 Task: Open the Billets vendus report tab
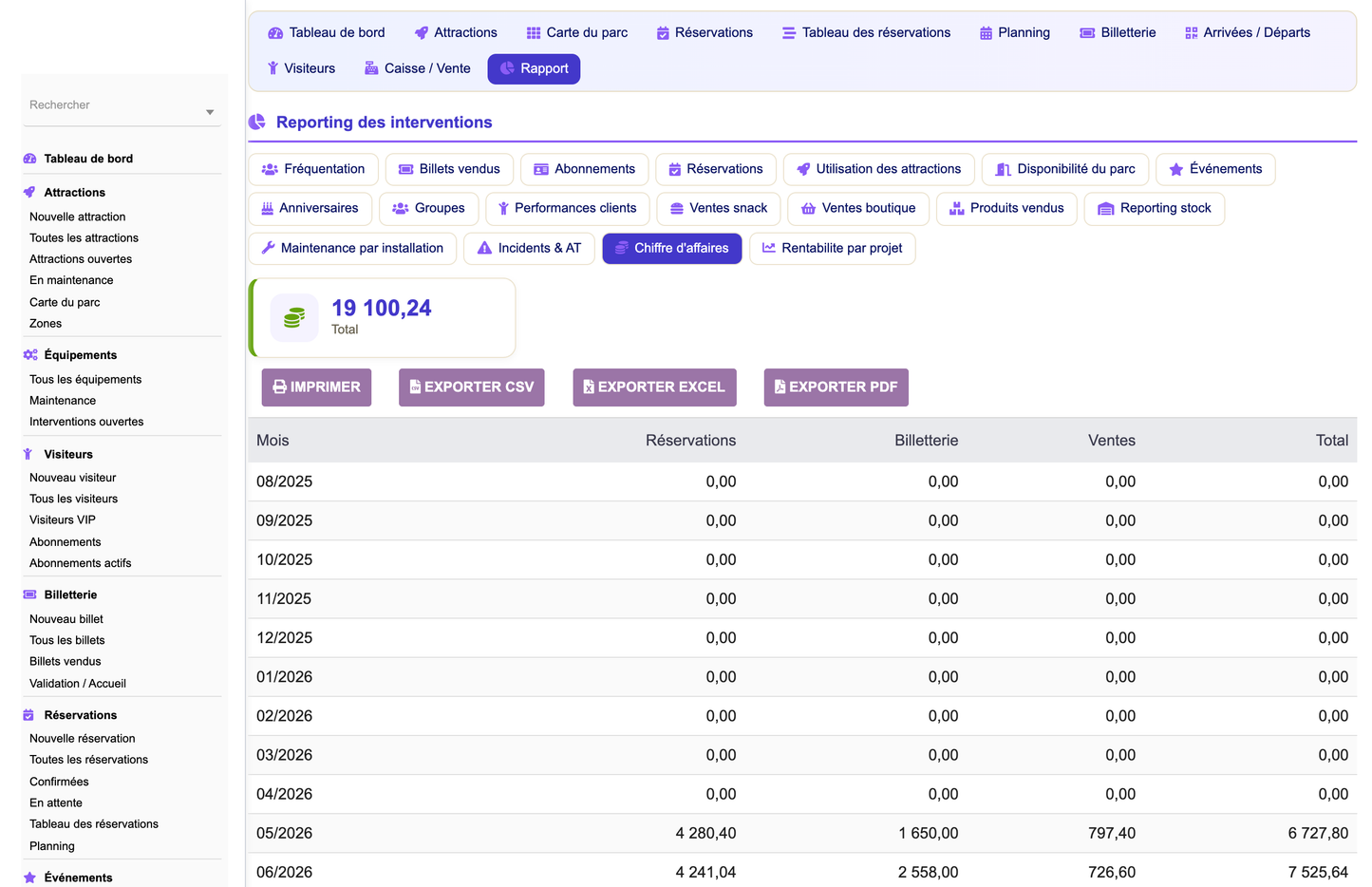(449, 169)
